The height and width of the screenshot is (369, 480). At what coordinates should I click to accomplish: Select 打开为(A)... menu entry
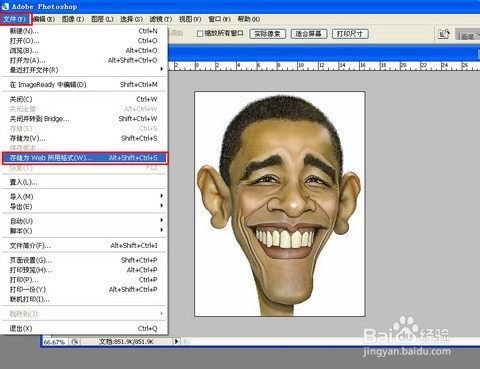(x=84, y=60)
